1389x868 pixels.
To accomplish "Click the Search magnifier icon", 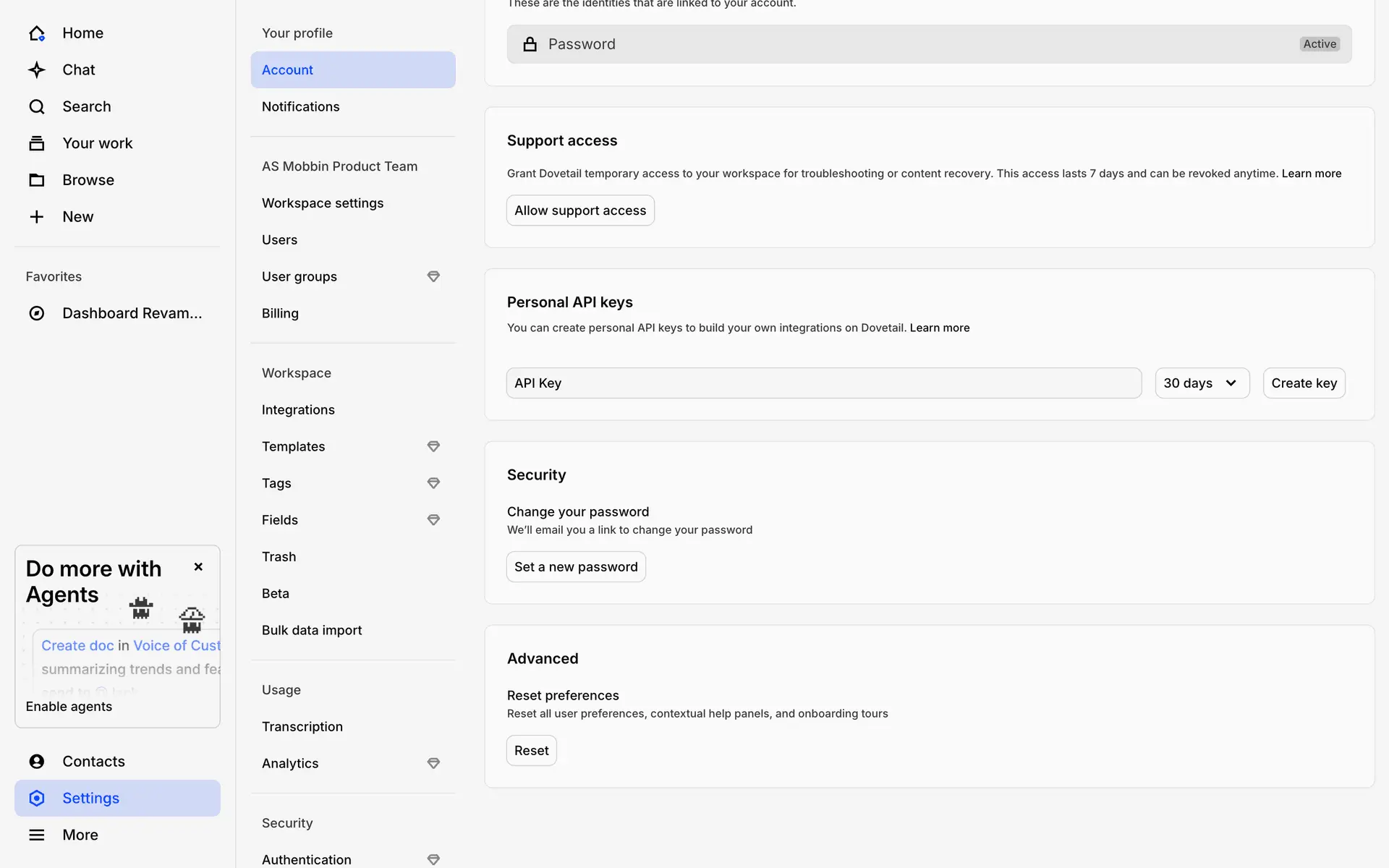I will [36, 107].
